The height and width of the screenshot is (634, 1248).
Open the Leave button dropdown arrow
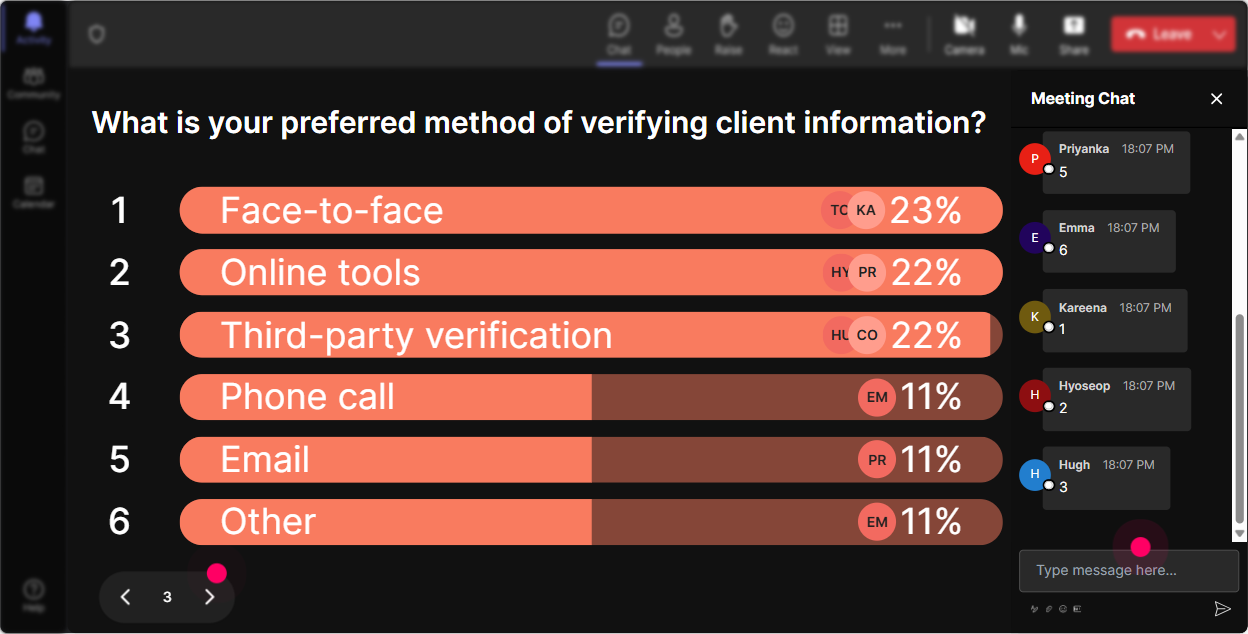tap(1219, 34)
